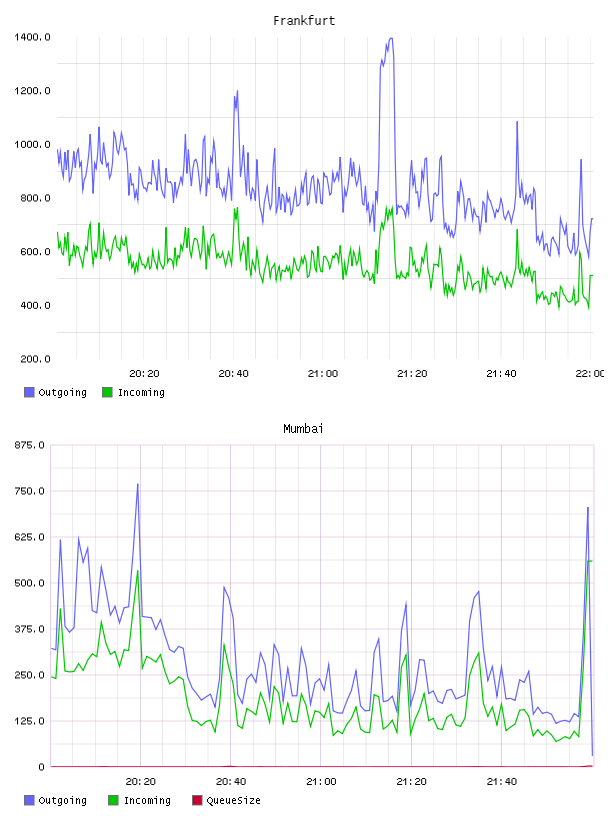
Task: Click the green Incoming swatch in Mumbai legend
Action: (113, 800)
